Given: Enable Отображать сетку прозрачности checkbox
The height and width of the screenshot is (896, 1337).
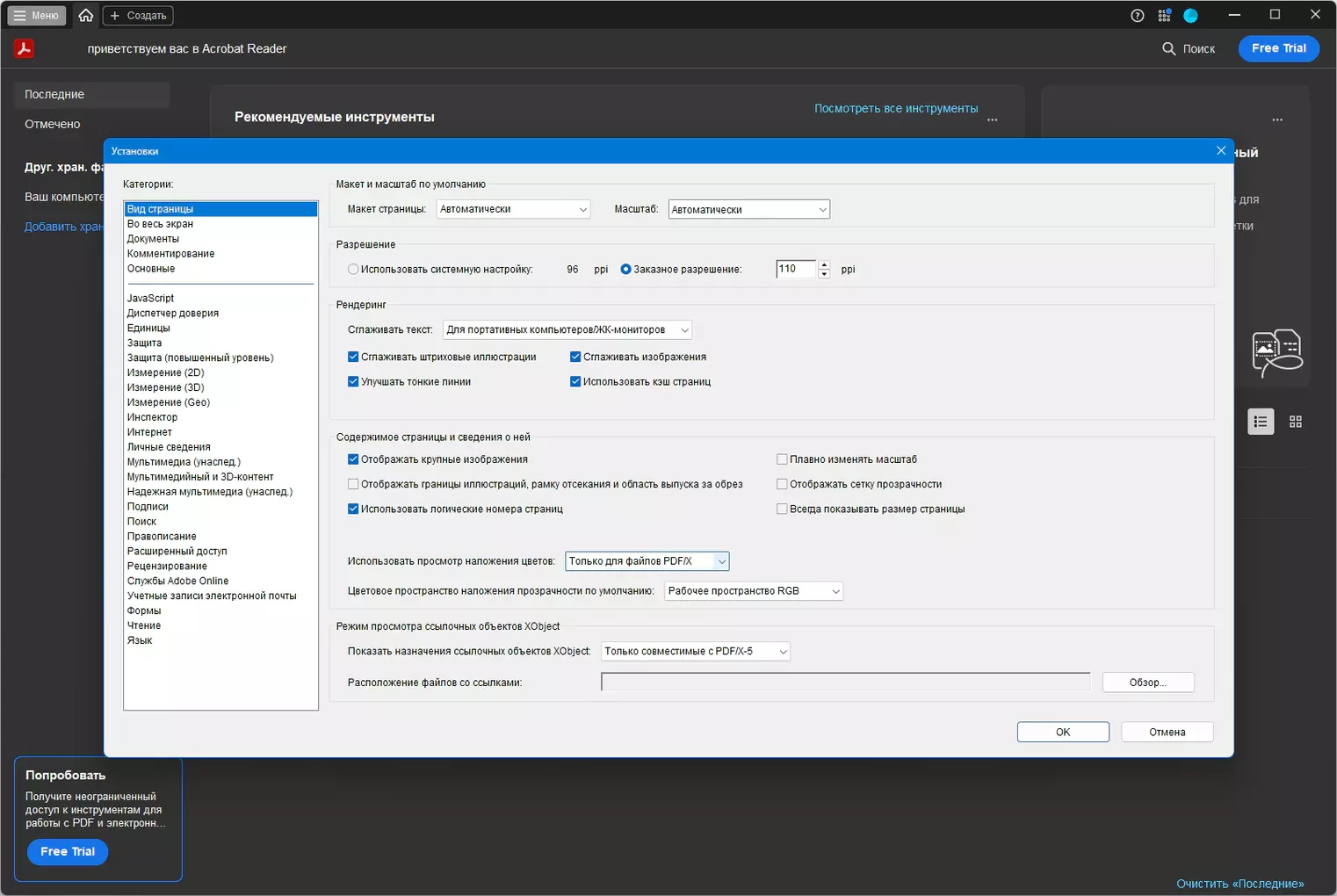Looking at the screenshot, I should click(782, 484).
